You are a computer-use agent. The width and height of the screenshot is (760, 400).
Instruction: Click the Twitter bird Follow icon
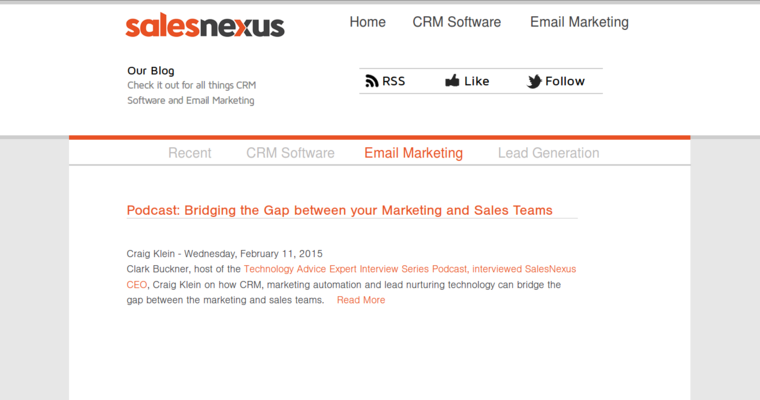tap(534, 82)
